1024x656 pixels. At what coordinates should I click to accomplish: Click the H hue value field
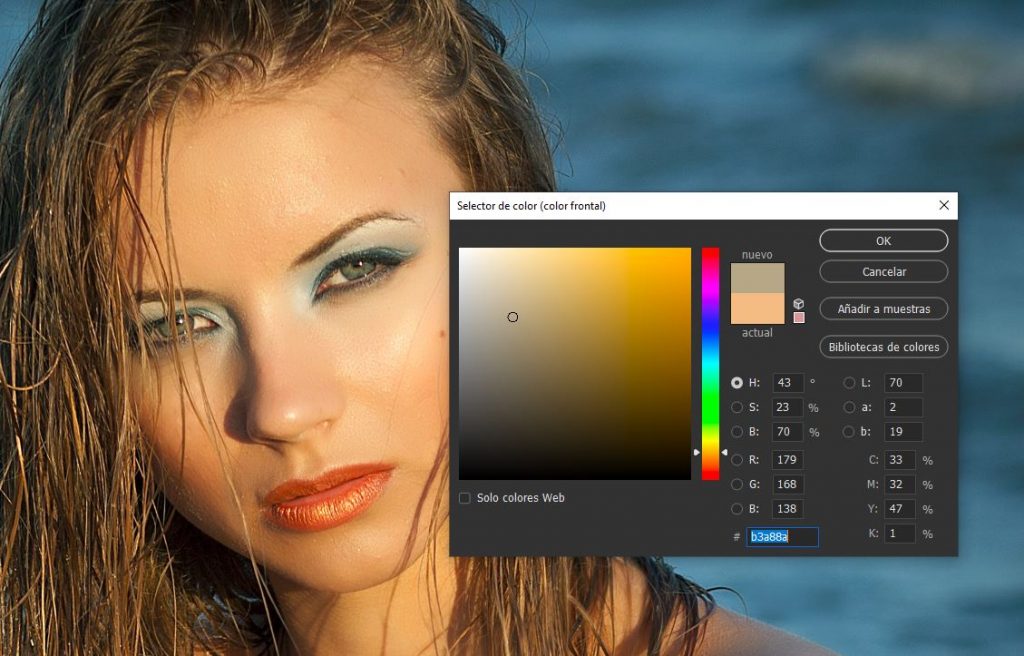[788, 382]
